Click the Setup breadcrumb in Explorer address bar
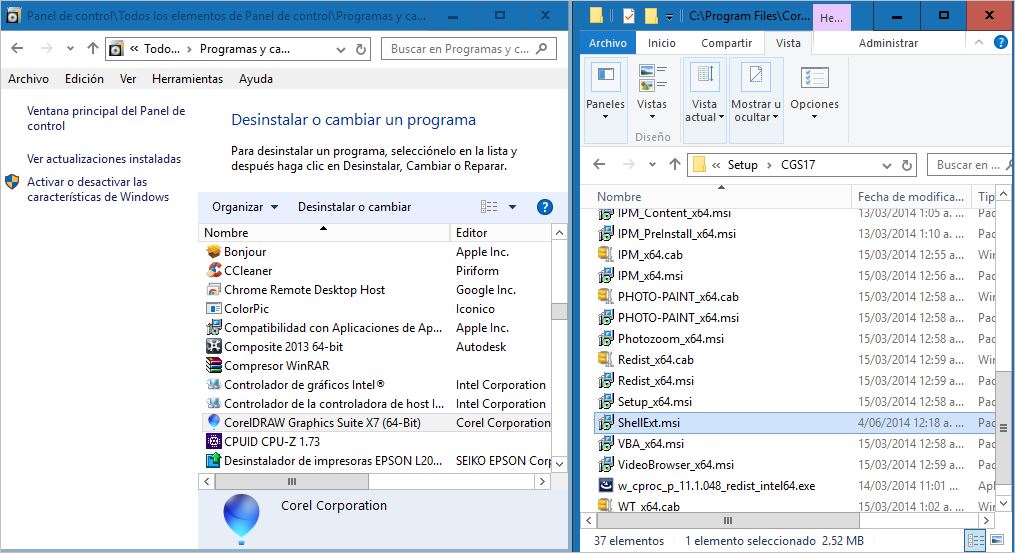This screenshot has width=1015, height=553. coord(742,165)
